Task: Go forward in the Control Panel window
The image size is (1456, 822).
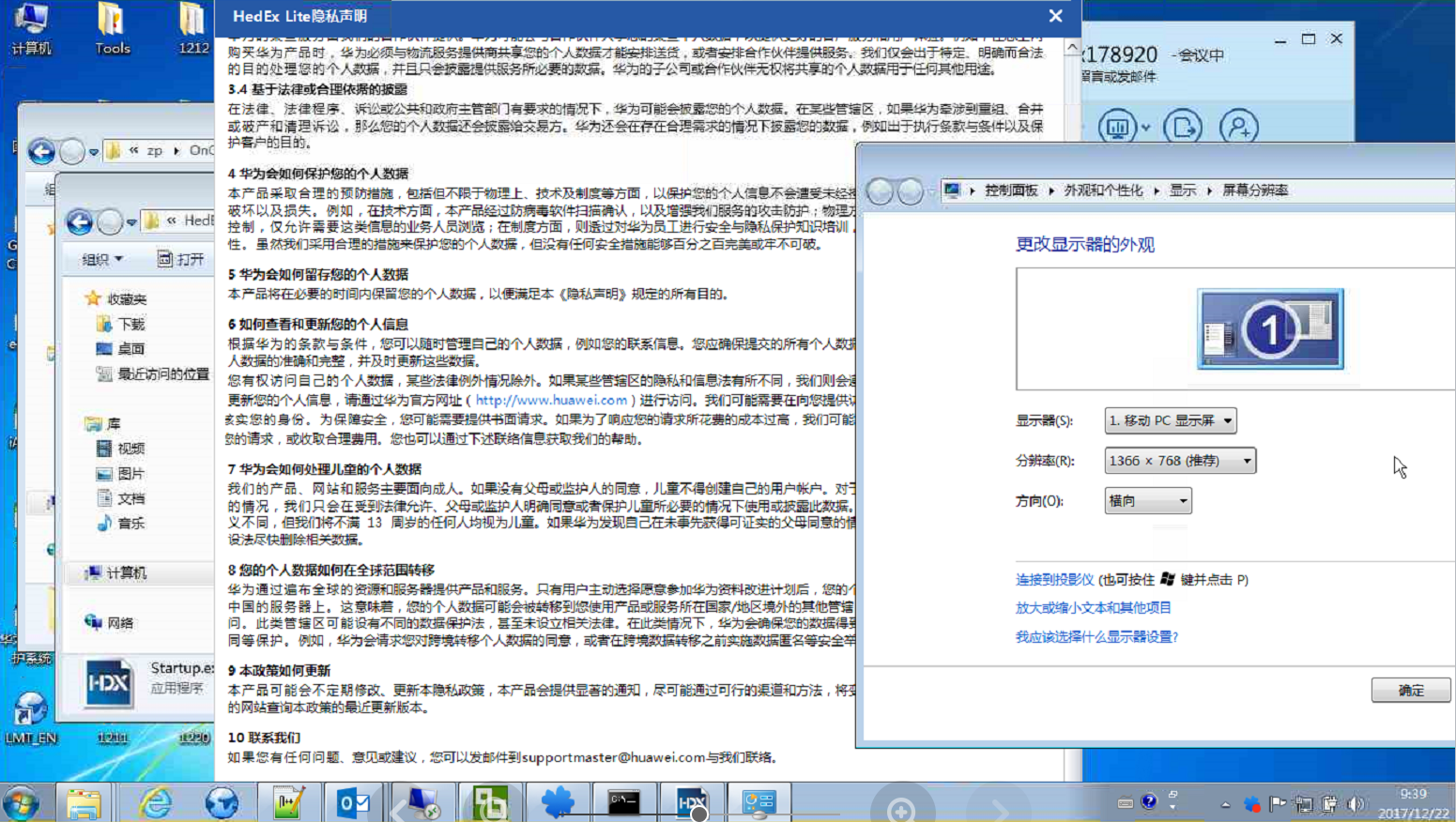Action: (x=911, y=190)
